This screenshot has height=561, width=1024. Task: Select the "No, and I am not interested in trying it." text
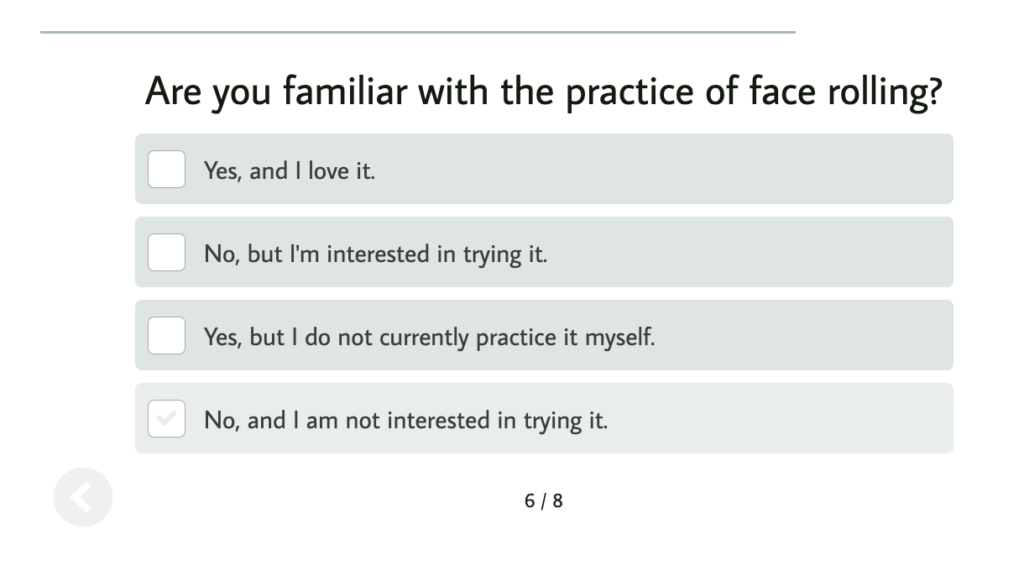click(x=406, y=421)
